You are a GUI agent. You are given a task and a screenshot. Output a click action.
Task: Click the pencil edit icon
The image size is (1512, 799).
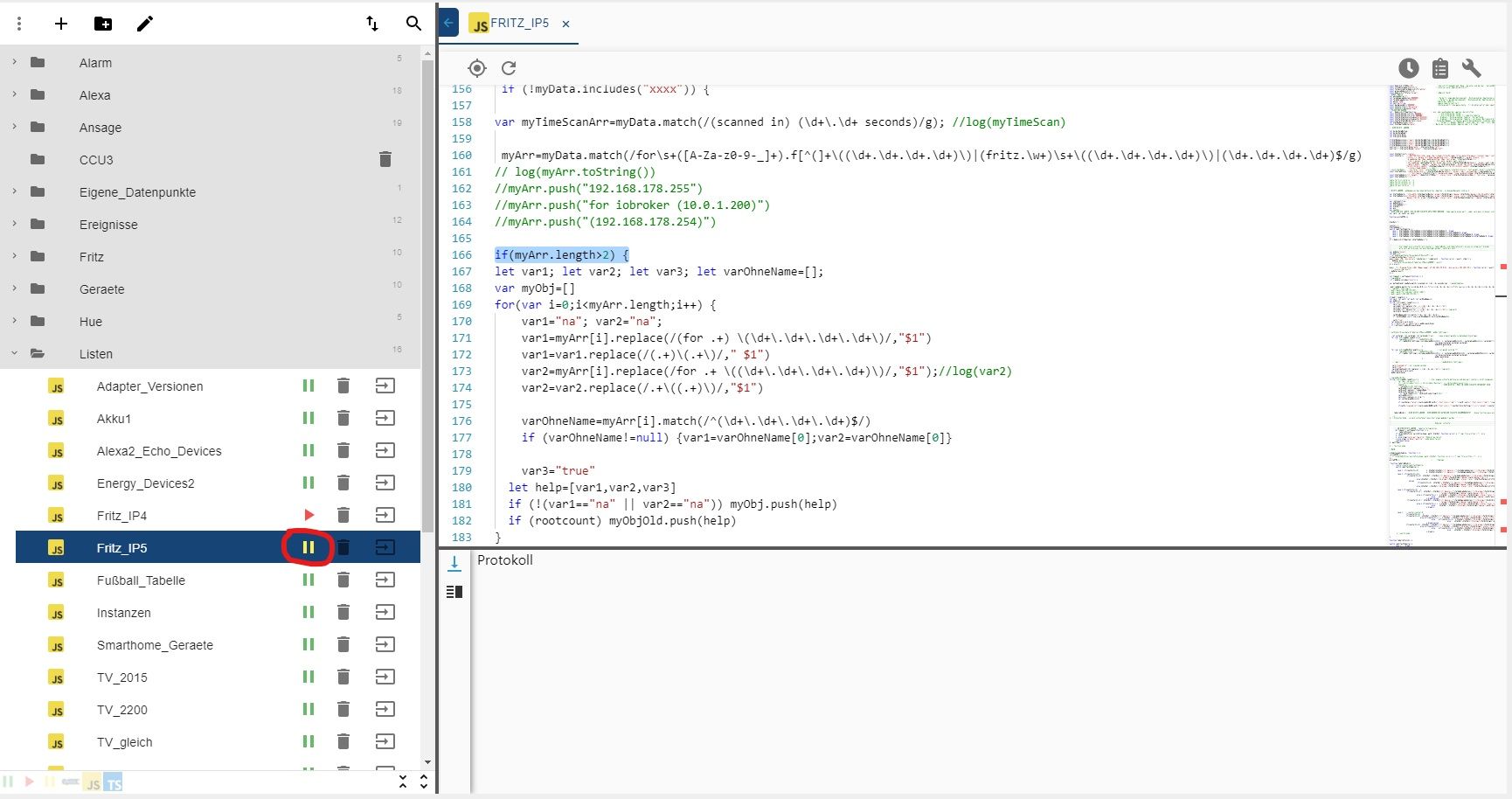coord(145,24)
